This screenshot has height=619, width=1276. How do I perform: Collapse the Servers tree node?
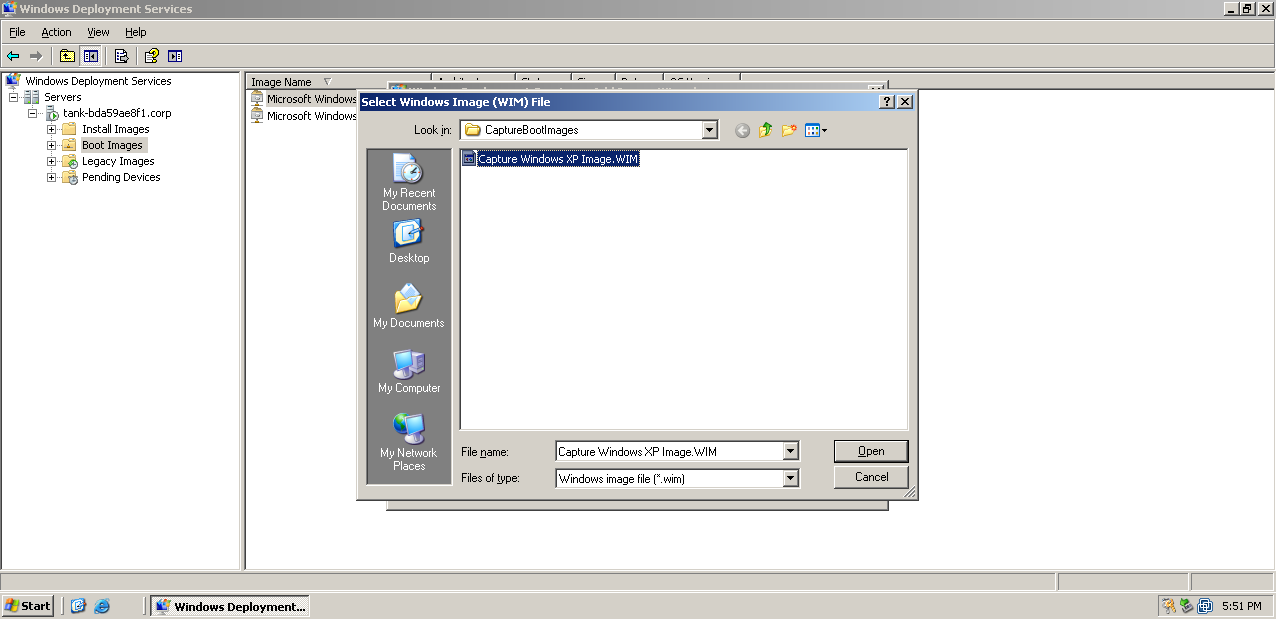(x=14, y=97)
